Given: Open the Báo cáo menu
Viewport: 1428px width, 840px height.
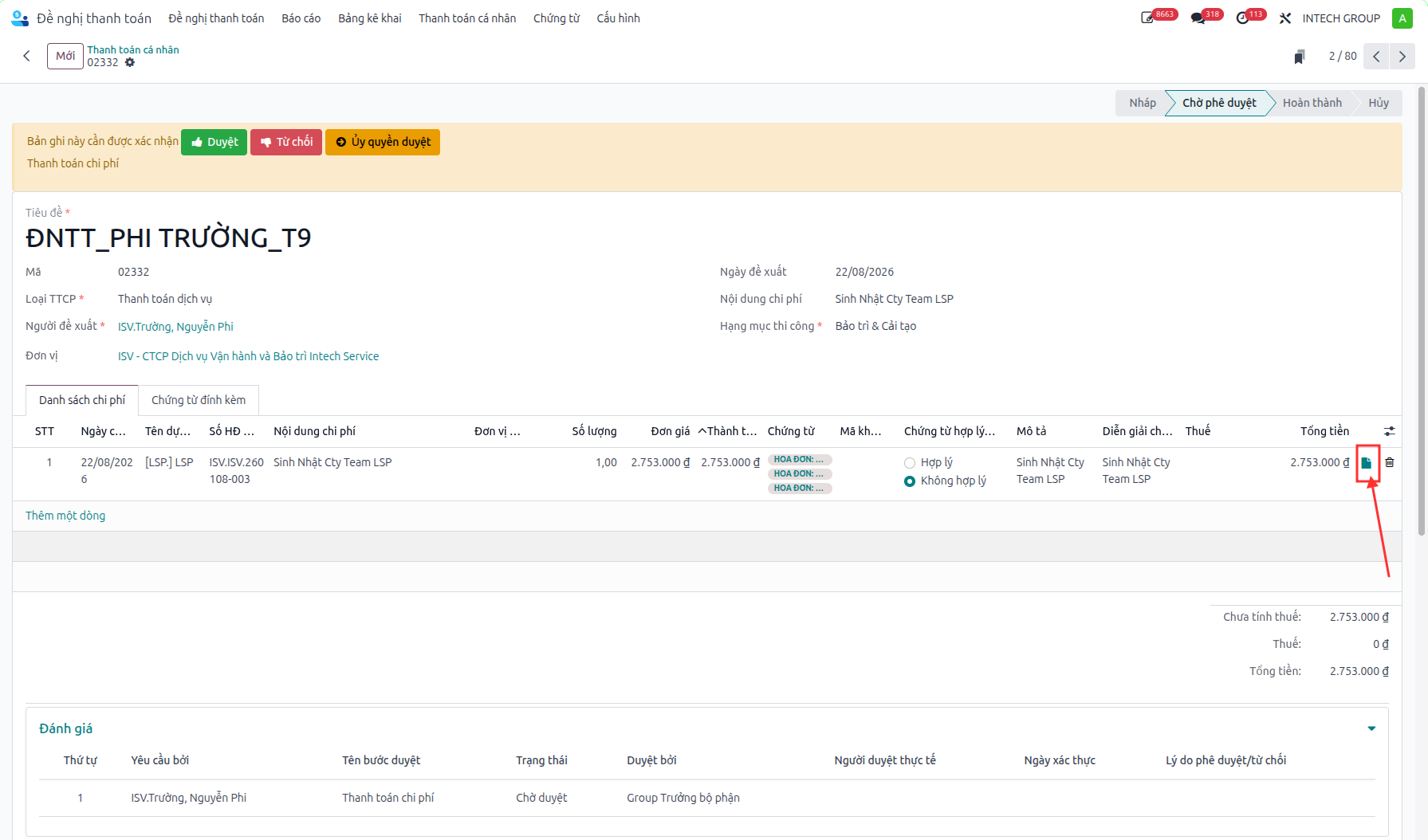Looking at the screenshot, I should point(301,18).
